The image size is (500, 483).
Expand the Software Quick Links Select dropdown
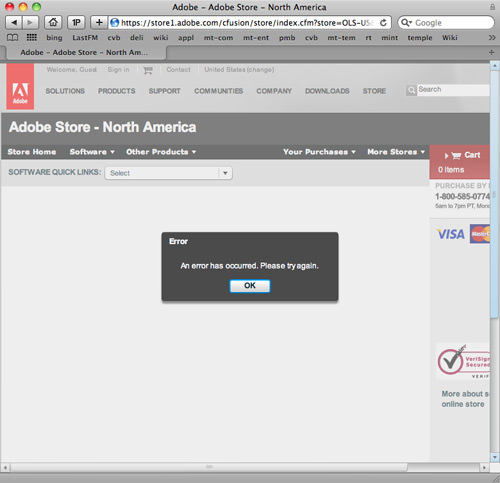coord(168,173)
